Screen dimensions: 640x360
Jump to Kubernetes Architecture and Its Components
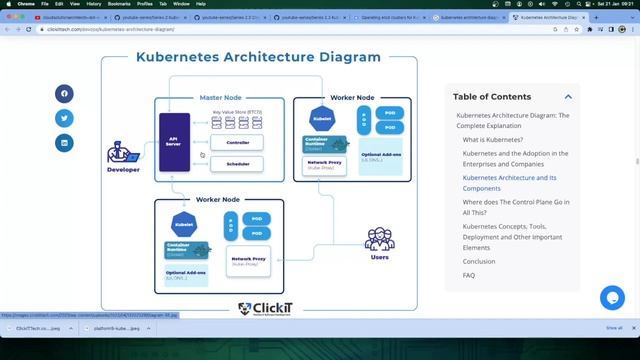point(509,183)
